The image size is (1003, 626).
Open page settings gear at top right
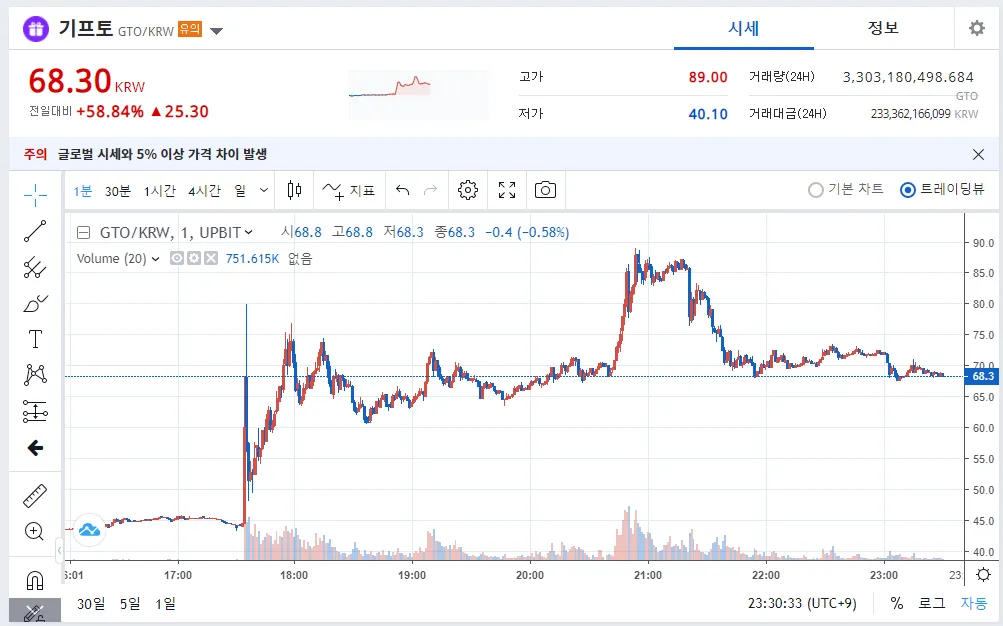pos(976,28)
